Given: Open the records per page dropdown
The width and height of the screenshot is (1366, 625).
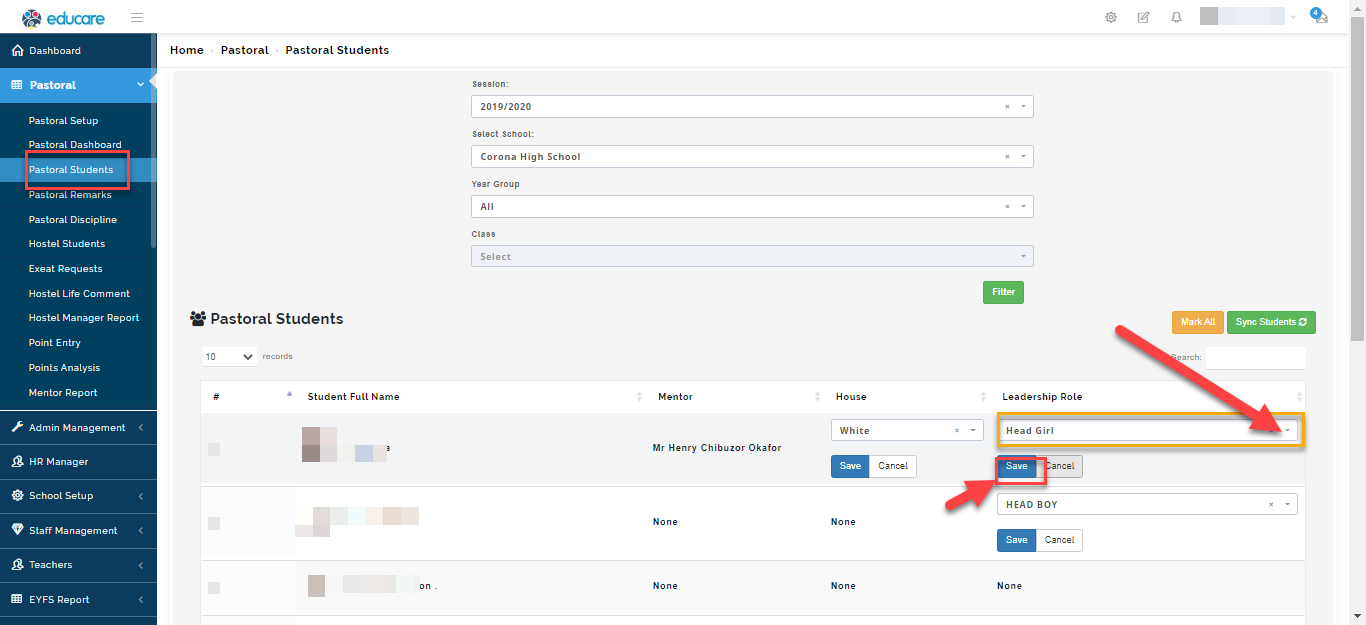Looking at the screenshot, I should [230, 357].
